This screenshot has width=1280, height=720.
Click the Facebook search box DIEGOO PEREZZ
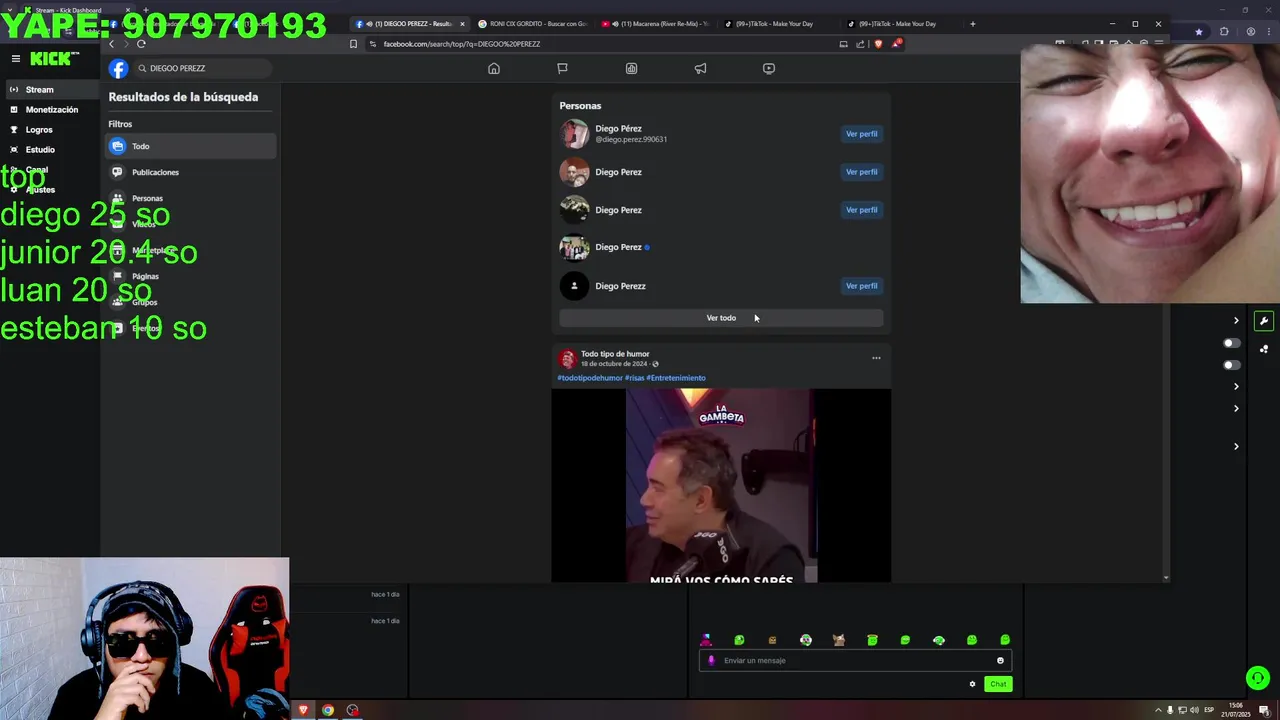pos(203,68)
